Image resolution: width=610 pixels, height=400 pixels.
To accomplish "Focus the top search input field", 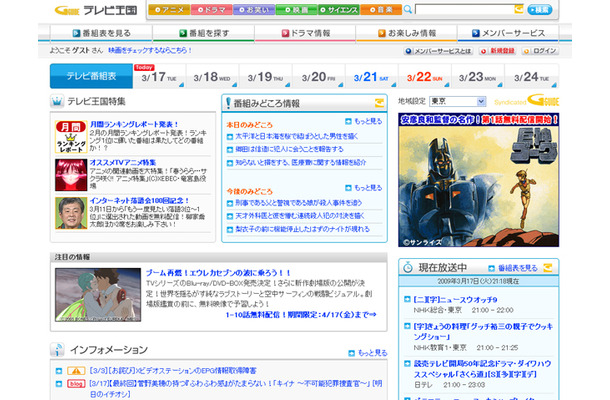I will [465, 9].
